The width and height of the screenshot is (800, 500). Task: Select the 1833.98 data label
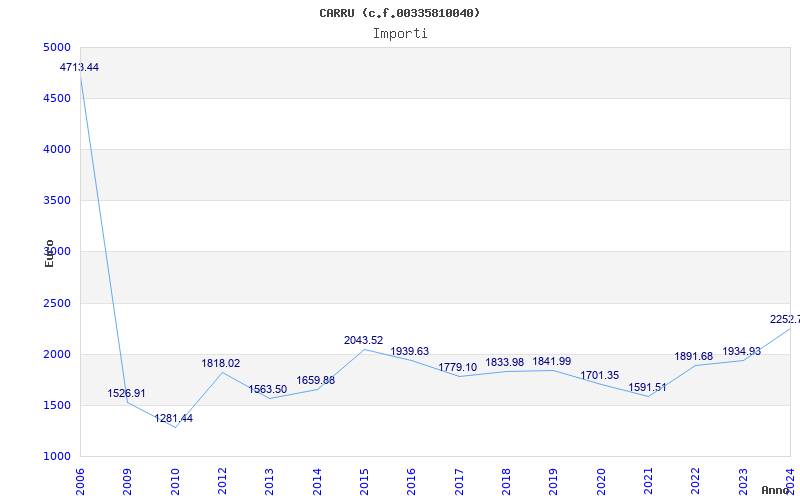pyautogui.click(x=505, y=362)
